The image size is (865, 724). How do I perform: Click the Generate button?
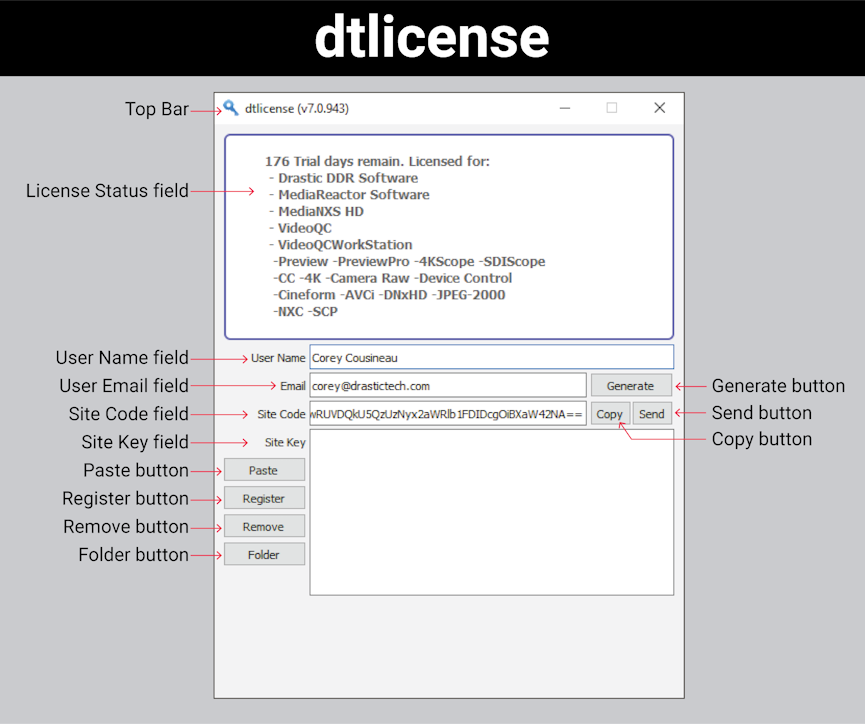(631, 386)
